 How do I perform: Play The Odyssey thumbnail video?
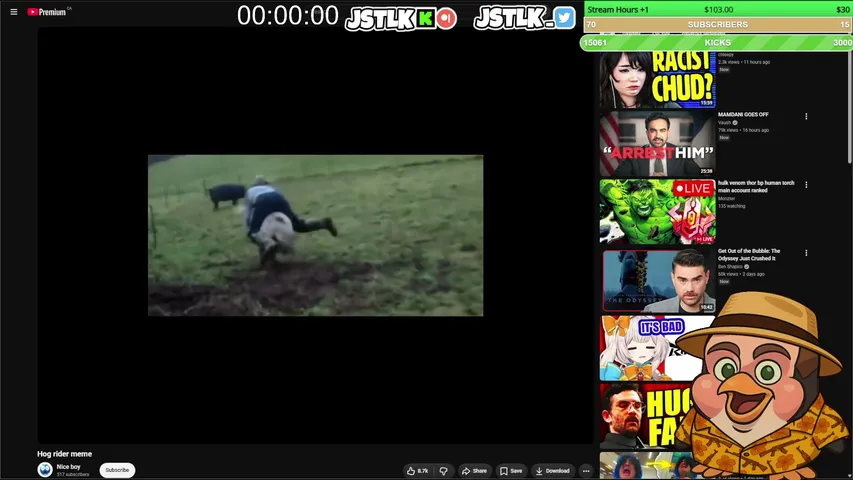pos(659,281)
